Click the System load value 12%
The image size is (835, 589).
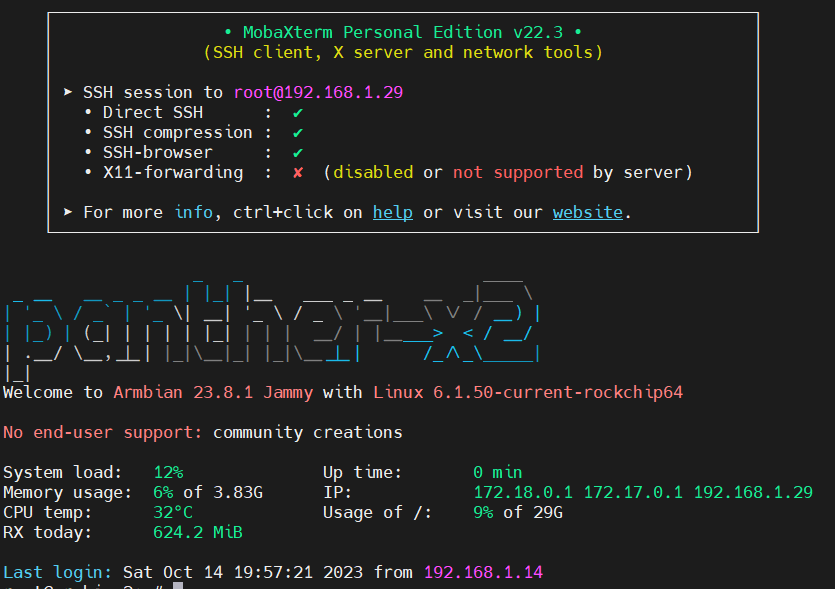[168, 472]
